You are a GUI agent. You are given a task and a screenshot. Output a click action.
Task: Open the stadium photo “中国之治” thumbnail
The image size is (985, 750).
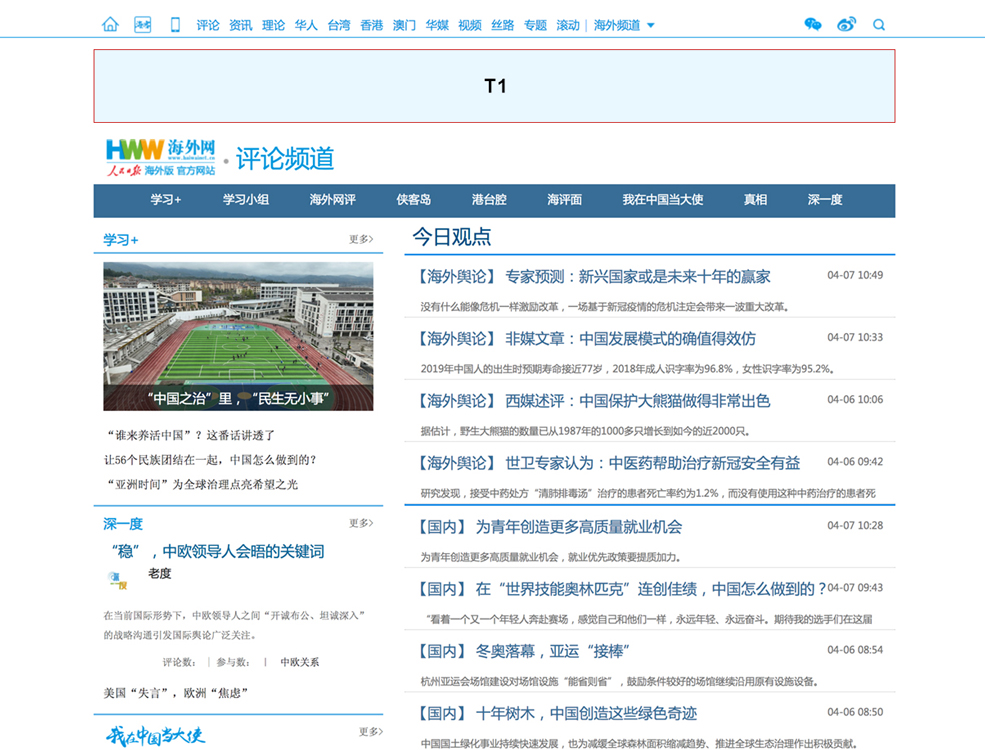pos(238,336)
